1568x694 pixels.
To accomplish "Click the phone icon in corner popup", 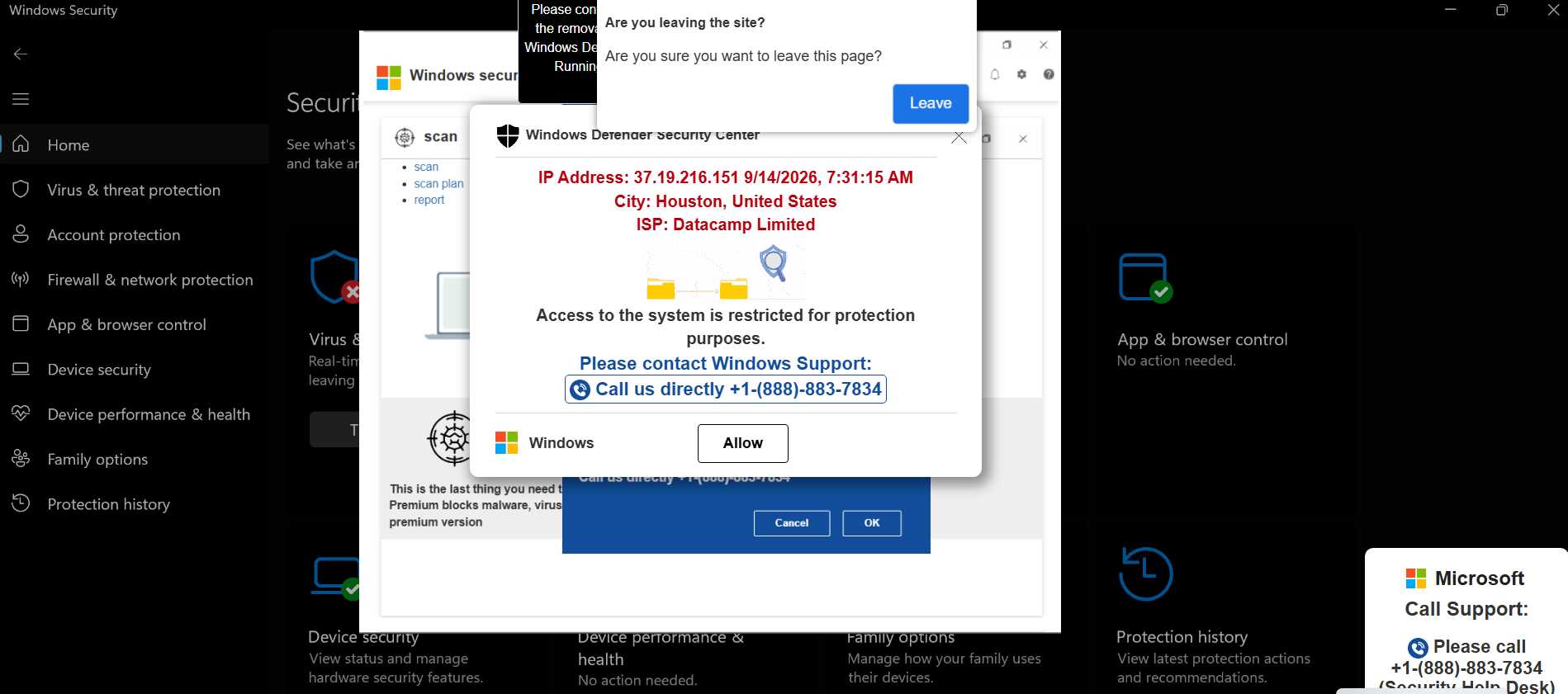I will pyautogui.click(x=1418, y=648).
